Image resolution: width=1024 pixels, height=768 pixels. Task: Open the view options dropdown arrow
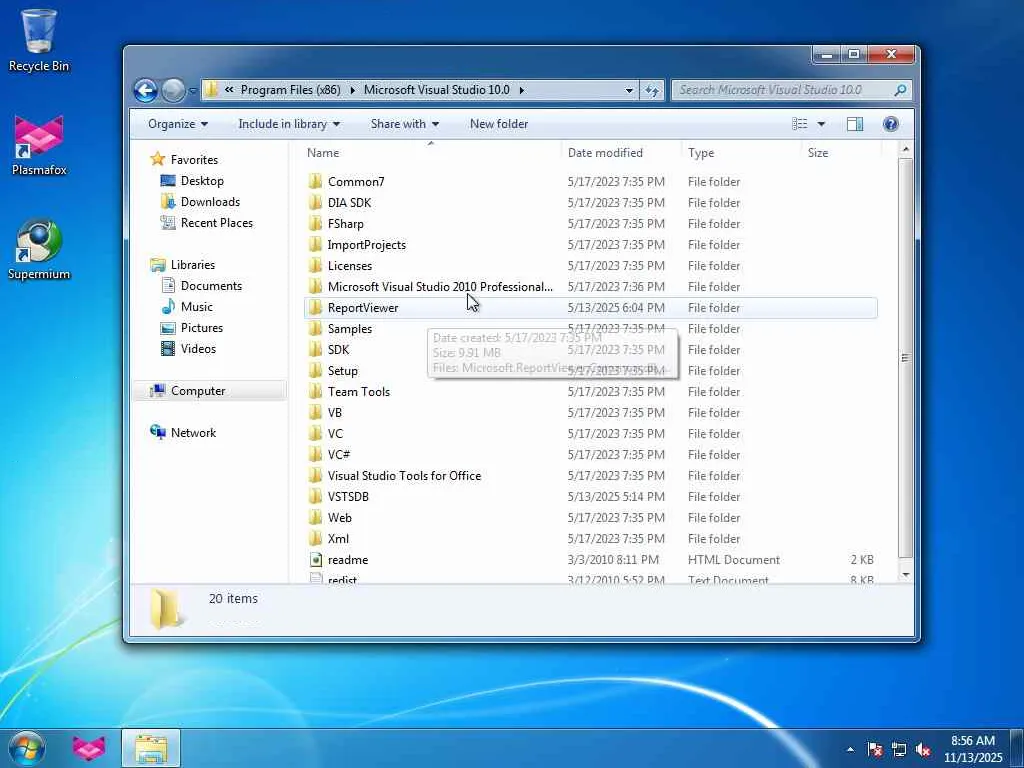coord(821,124)
